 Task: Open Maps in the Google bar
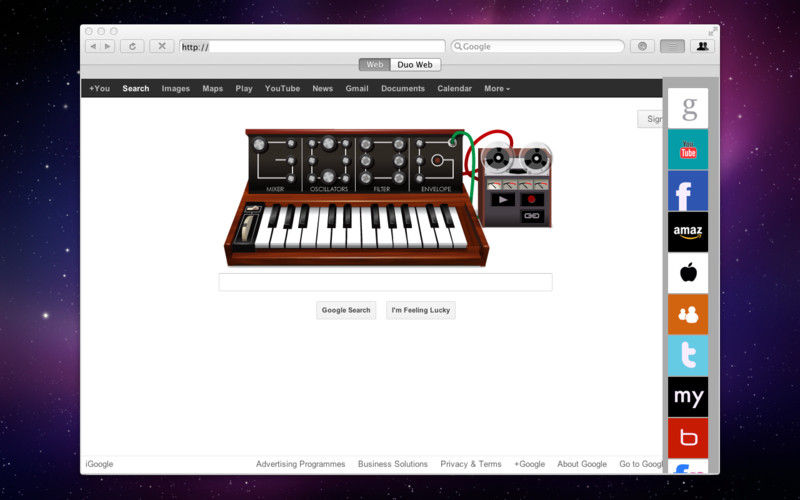tap(213, 88)
